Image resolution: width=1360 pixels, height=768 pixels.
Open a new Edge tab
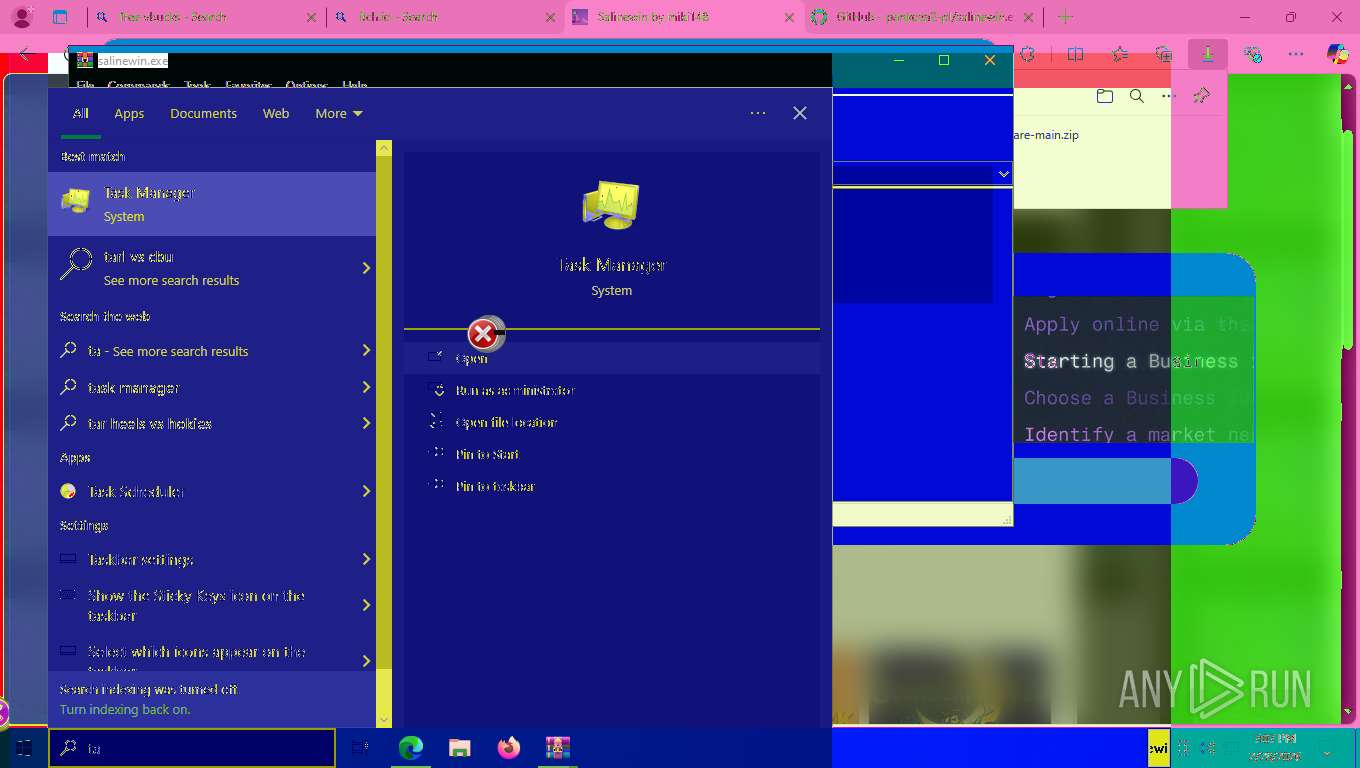tap(1065, 17)
